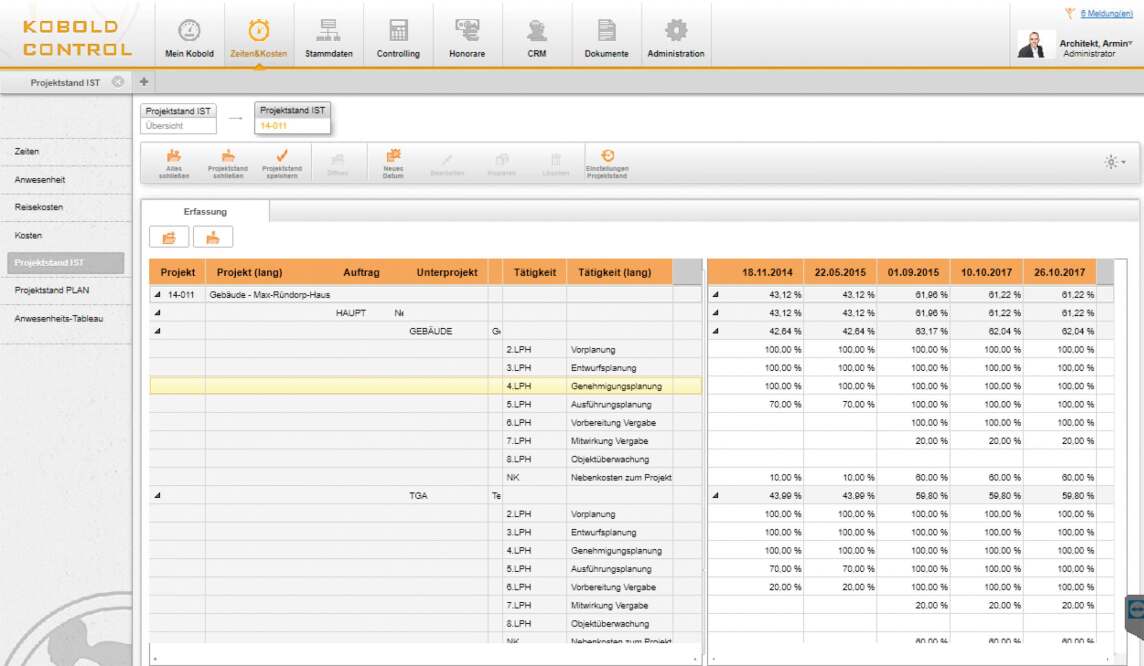Select the Zeiten&Kosten clock icon
This screenshot has height=666, width=1144.
(x=258, y=31)
